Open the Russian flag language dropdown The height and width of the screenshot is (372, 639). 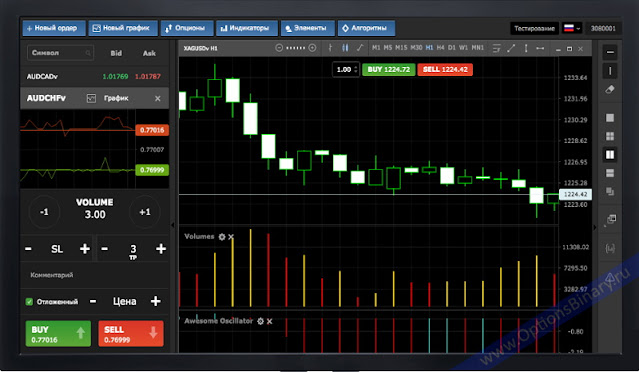click(x=572, y=28)
